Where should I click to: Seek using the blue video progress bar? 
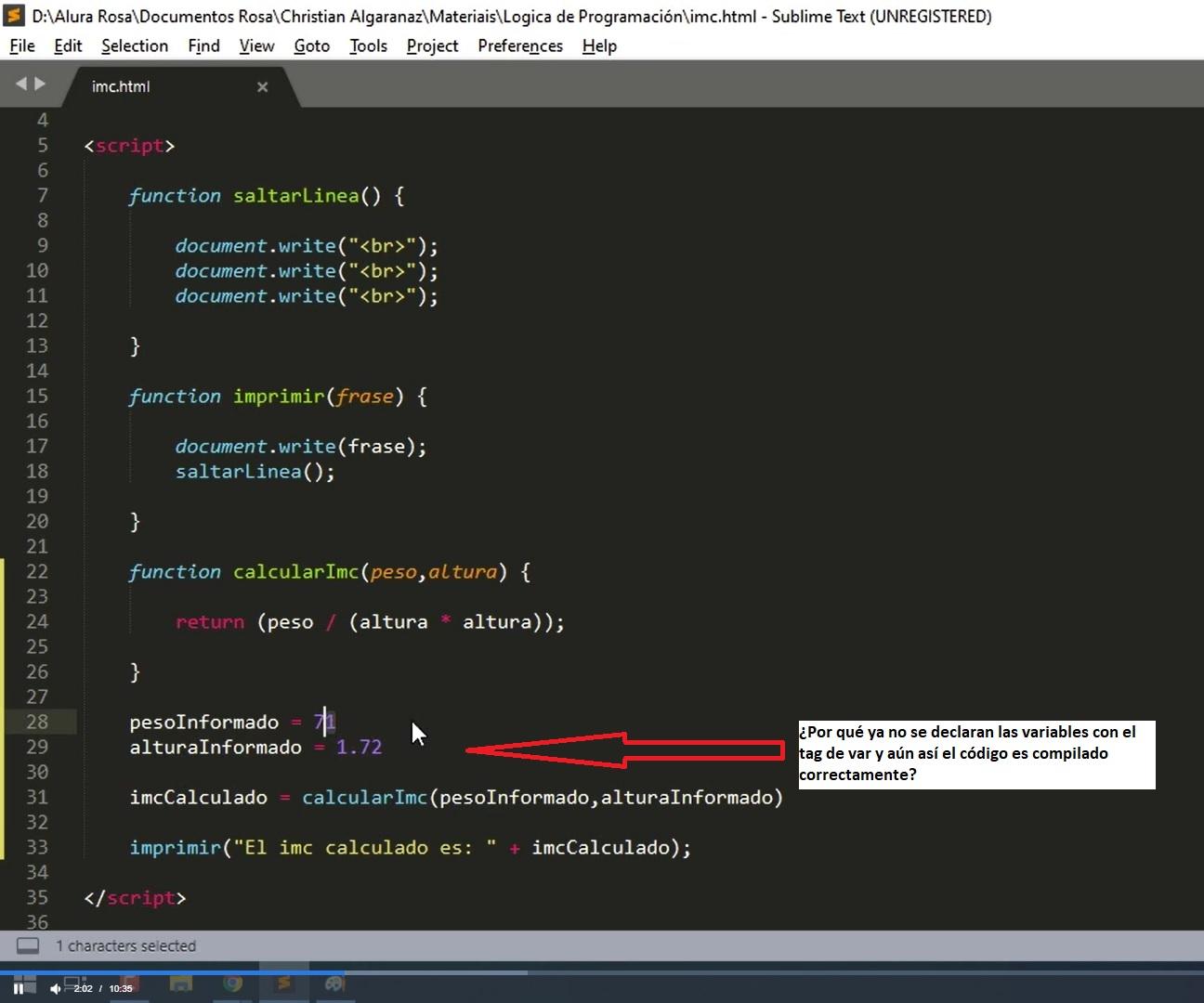602,972
